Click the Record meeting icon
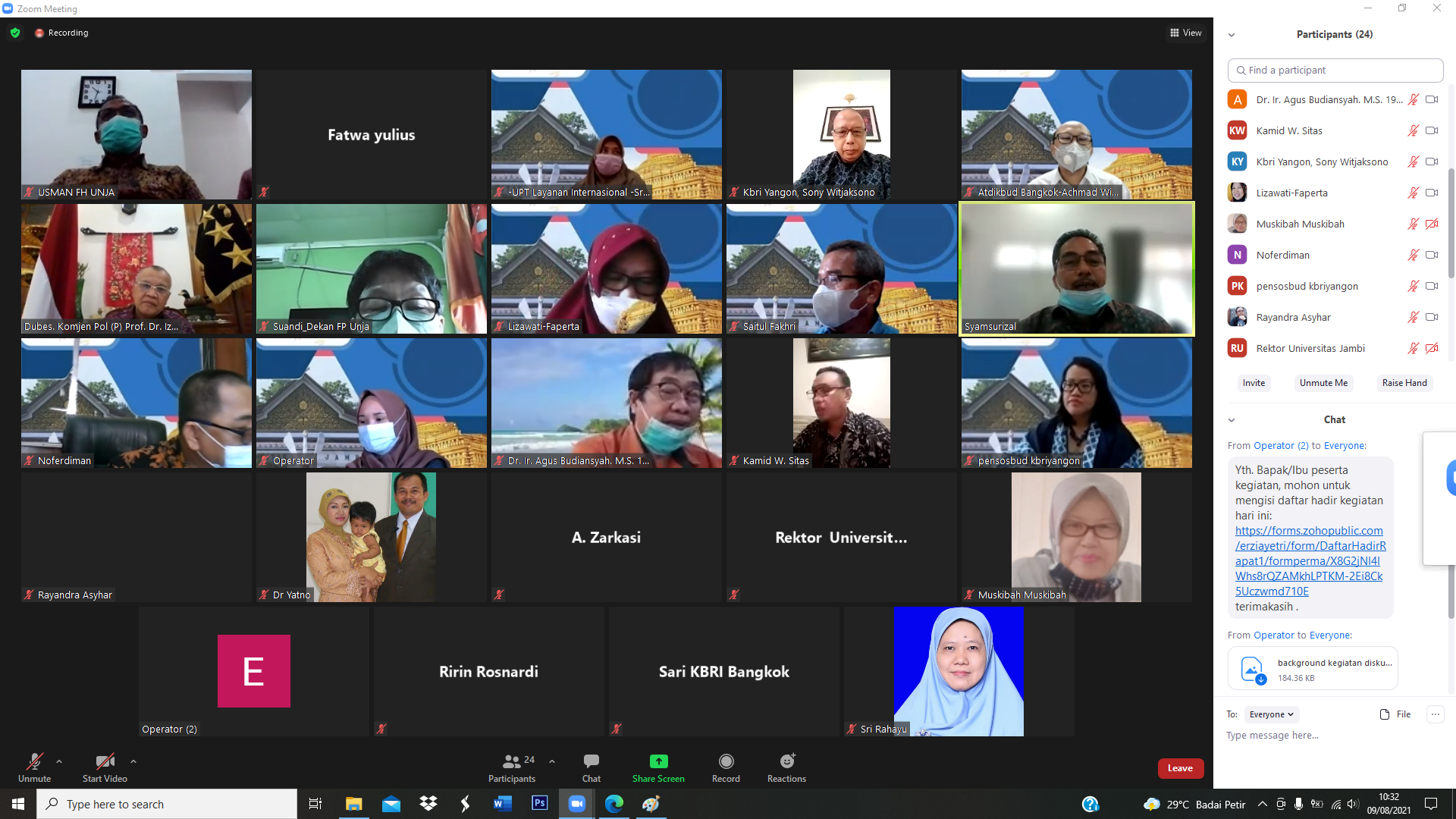This screenshot has height=819, width=1456. click(x=726, y=762)
